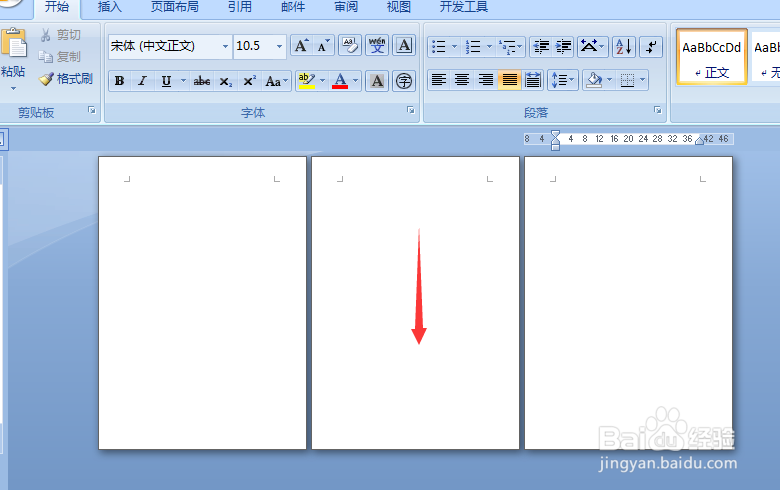This screenshot has width=780, height=490.
Task: Click the Sort A-Z icon
Action: [624, 47]
